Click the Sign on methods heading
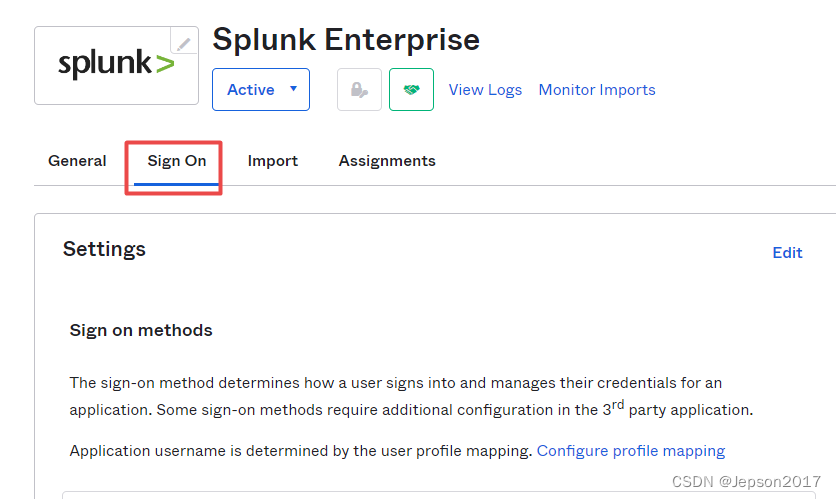836x499 pixels. coord(141,331)
